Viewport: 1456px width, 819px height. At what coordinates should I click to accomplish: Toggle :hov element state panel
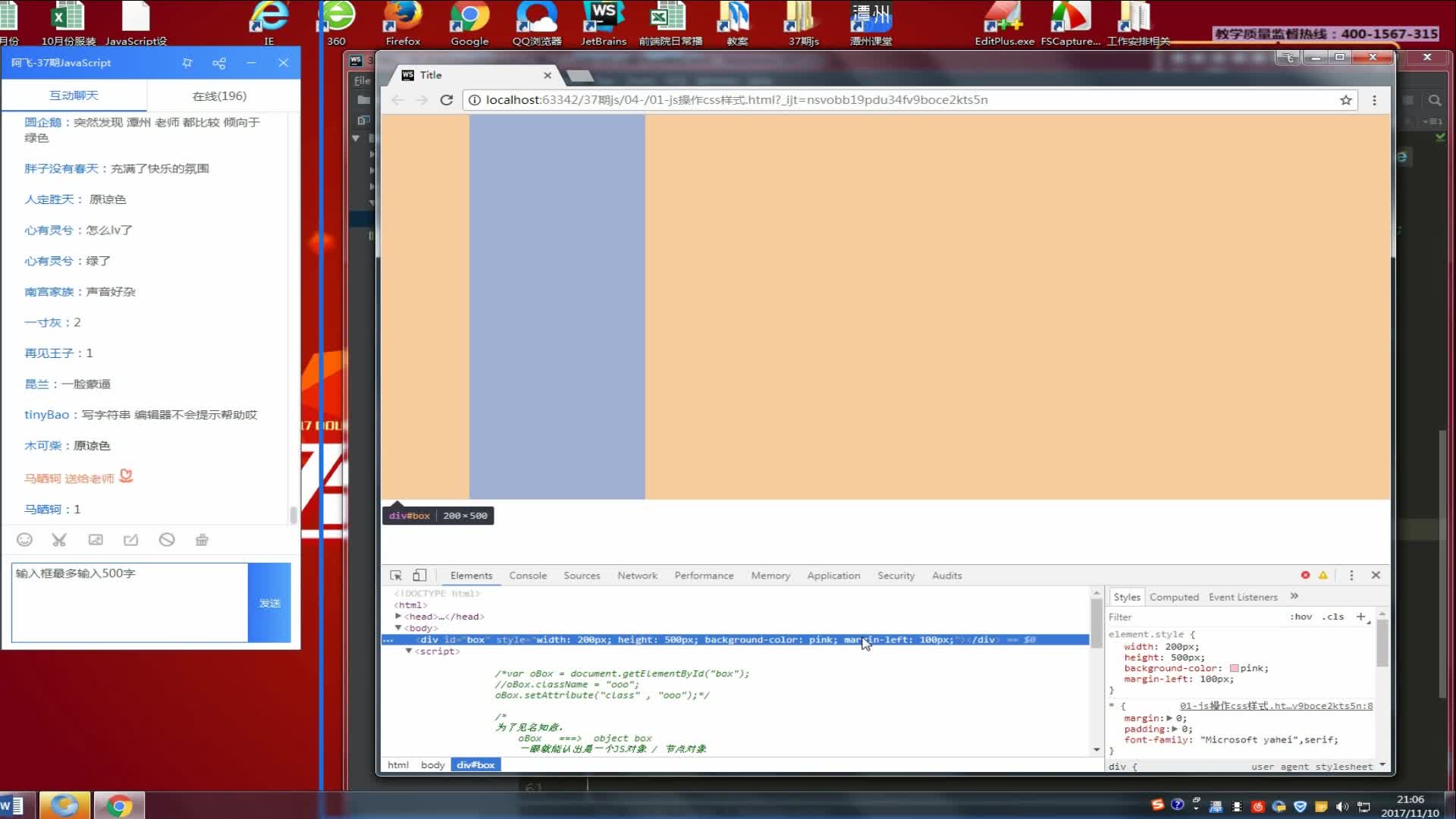click(x=1301, y=617)
